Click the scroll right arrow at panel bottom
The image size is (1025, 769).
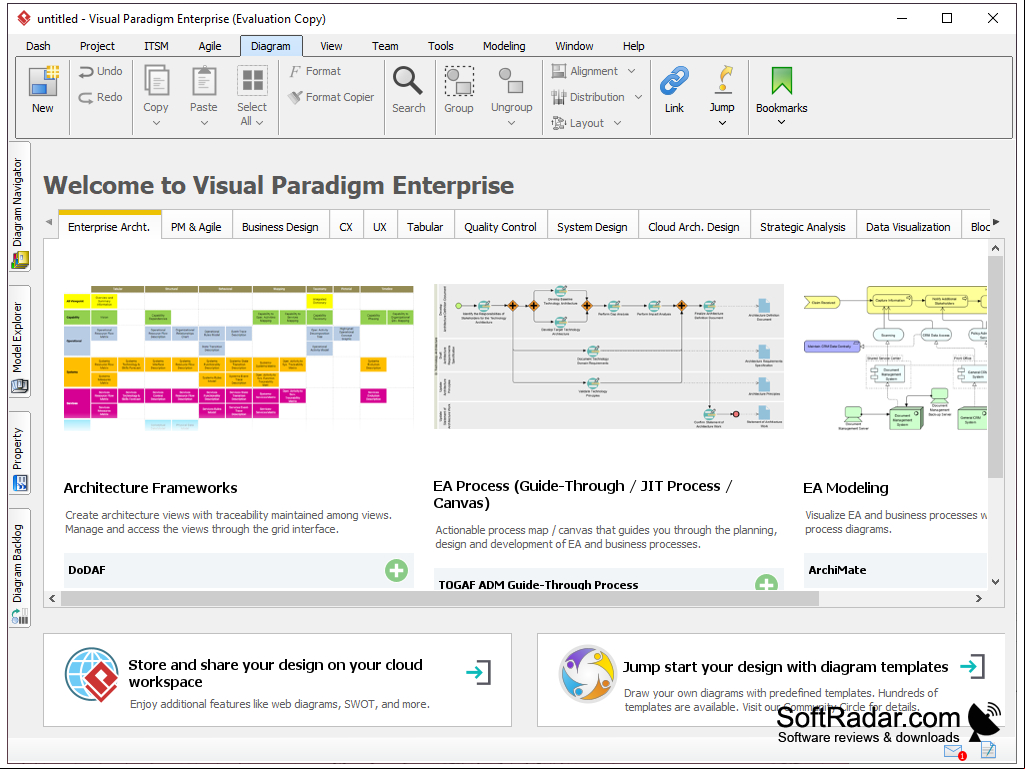click(x=978, y=598)
